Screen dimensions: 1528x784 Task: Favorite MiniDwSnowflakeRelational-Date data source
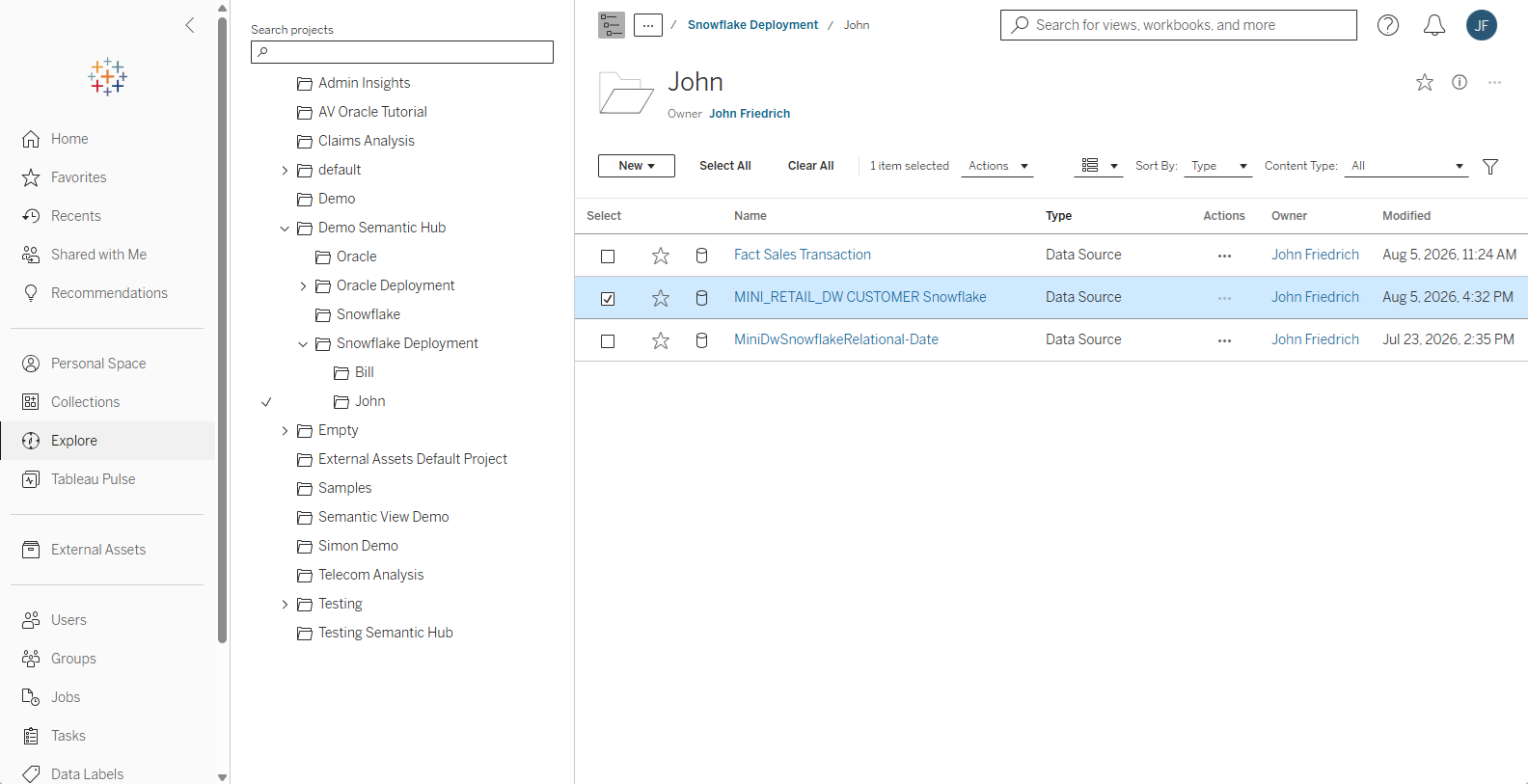661,340
